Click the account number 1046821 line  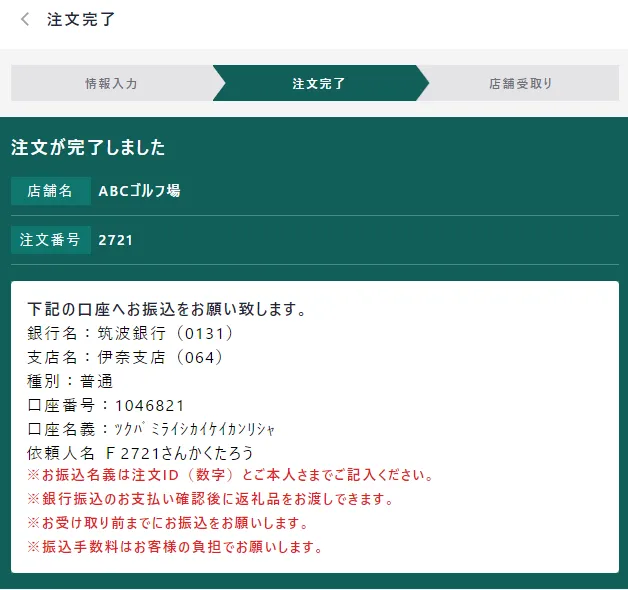[x=106, y=405]
